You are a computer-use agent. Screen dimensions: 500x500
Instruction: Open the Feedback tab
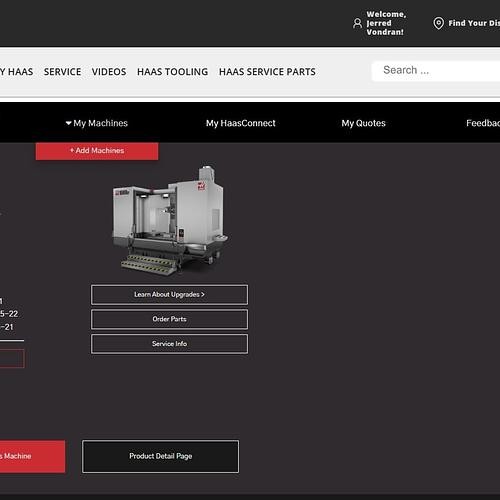(483, 123)
